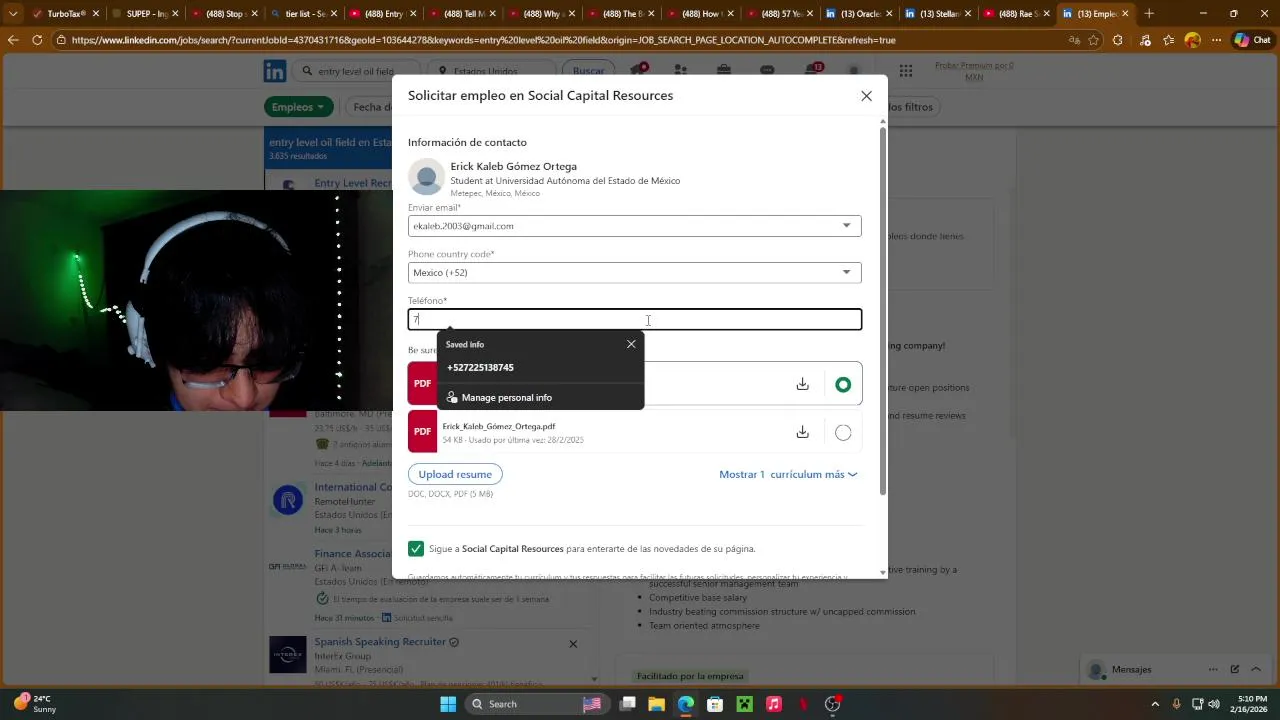Compose new message in Mensajes panel
This screenshot has height=720, width=1280.
click(1235, 669)
